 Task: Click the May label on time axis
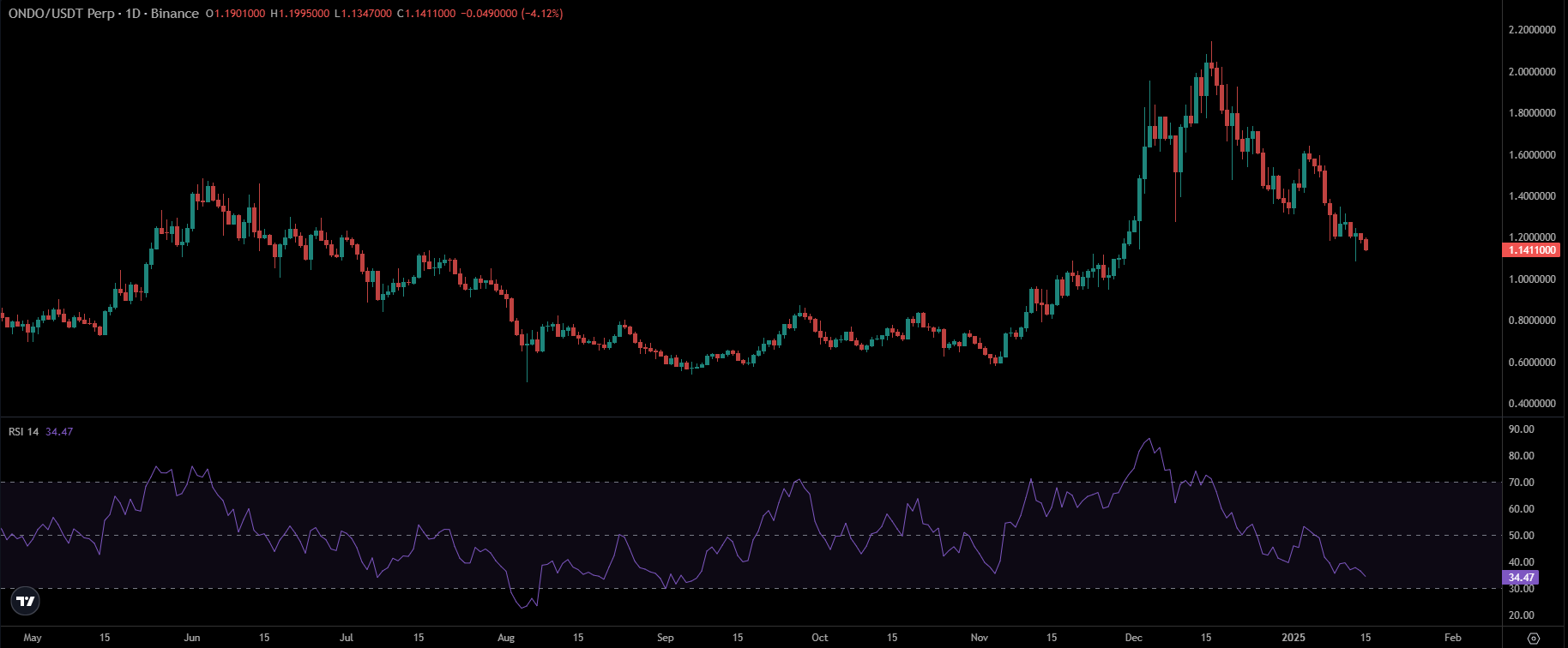click(33, 638)
